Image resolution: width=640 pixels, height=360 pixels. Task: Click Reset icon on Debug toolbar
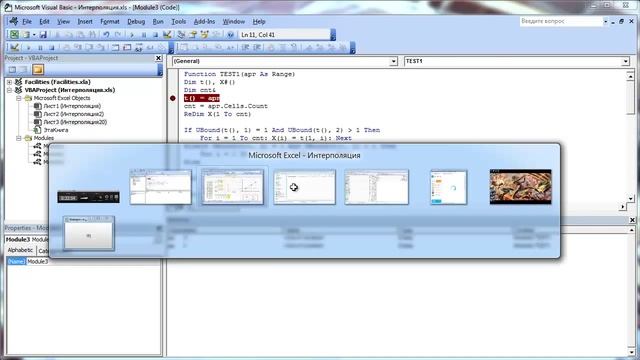pos(52,47)
